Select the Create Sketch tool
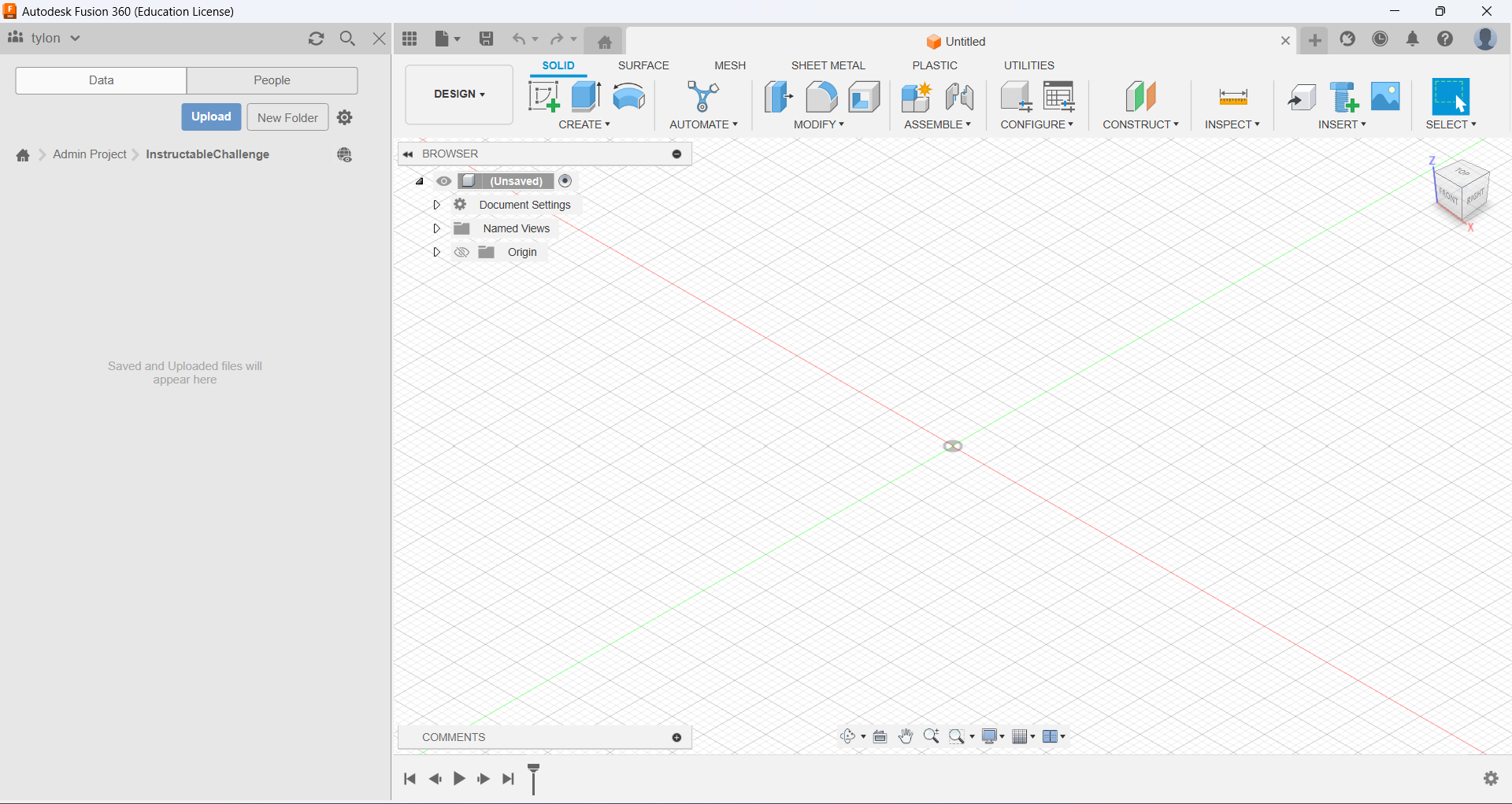 click(x=543, y=96)
